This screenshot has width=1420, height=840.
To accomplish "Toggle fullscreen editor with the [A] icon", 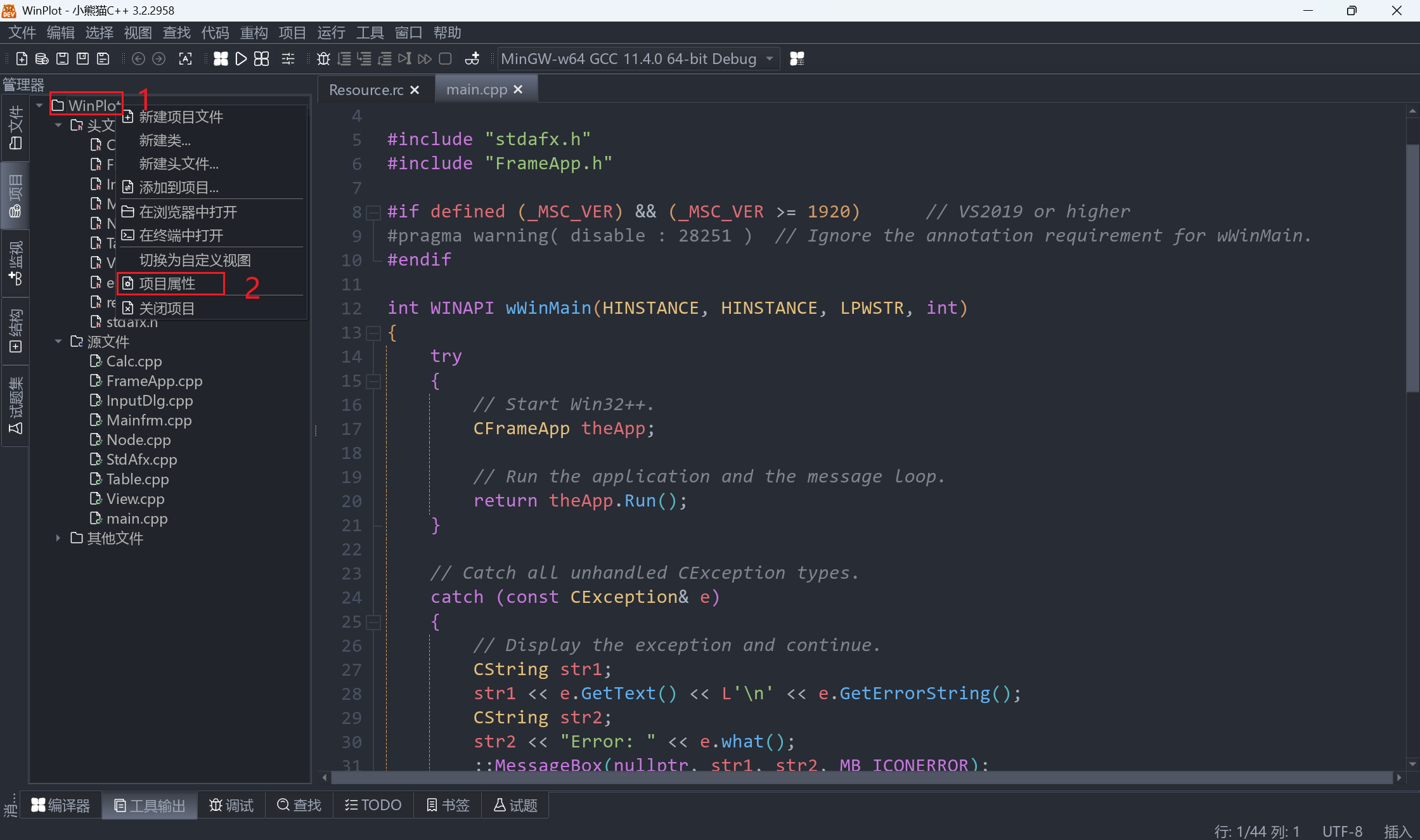I will pyautogui.click(x=186, y=58).
